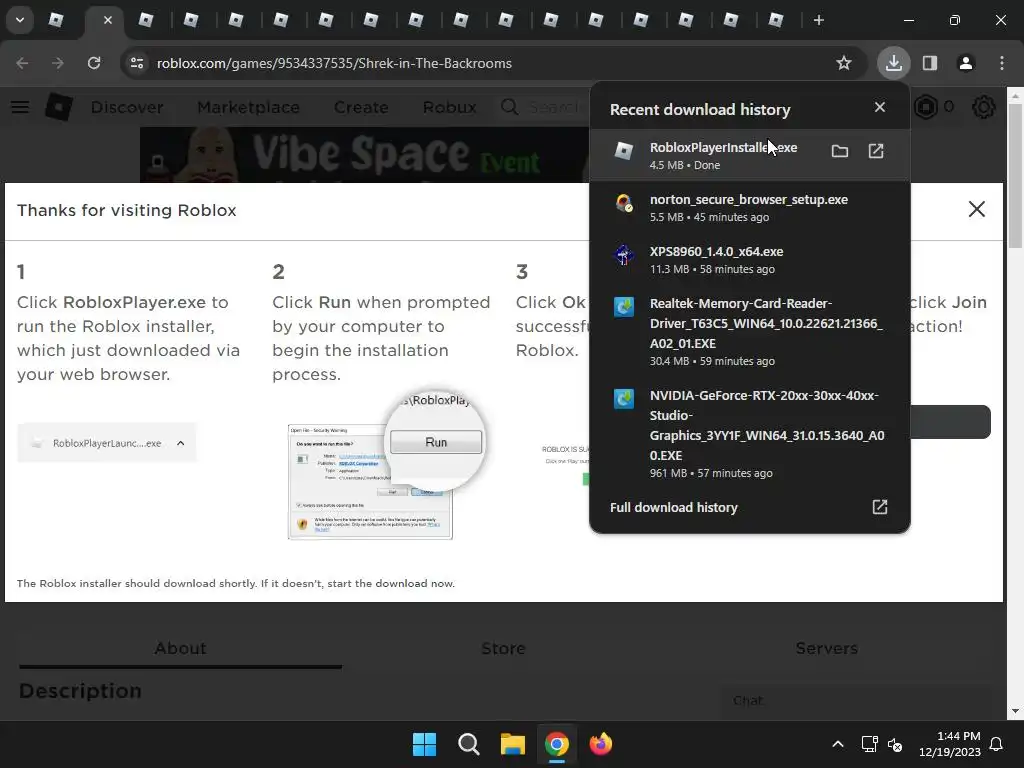Open Robux in Roblox navigation

point(450,107)
